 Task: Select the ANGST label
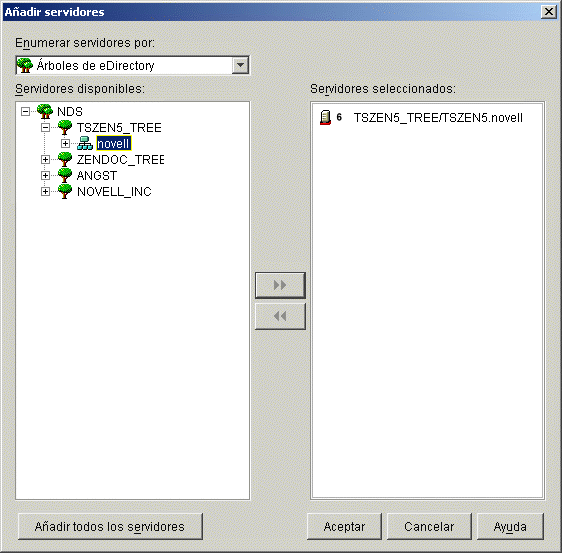point(97,176)
